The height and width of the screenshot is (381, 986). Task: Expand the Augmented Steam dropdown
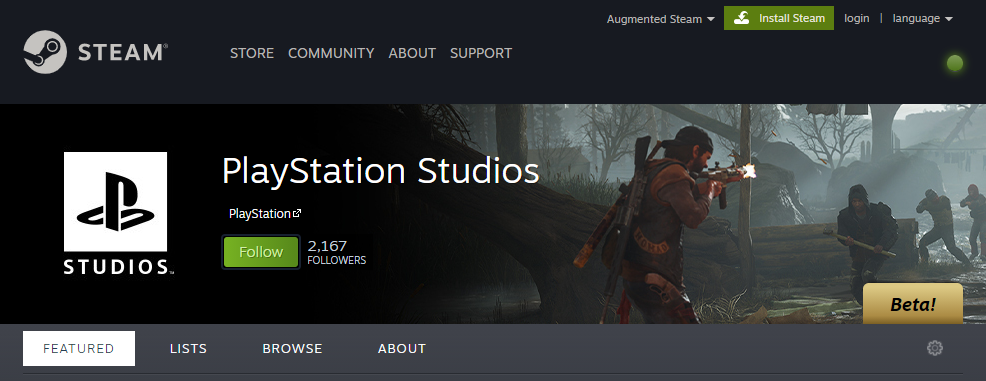[660, 19]
